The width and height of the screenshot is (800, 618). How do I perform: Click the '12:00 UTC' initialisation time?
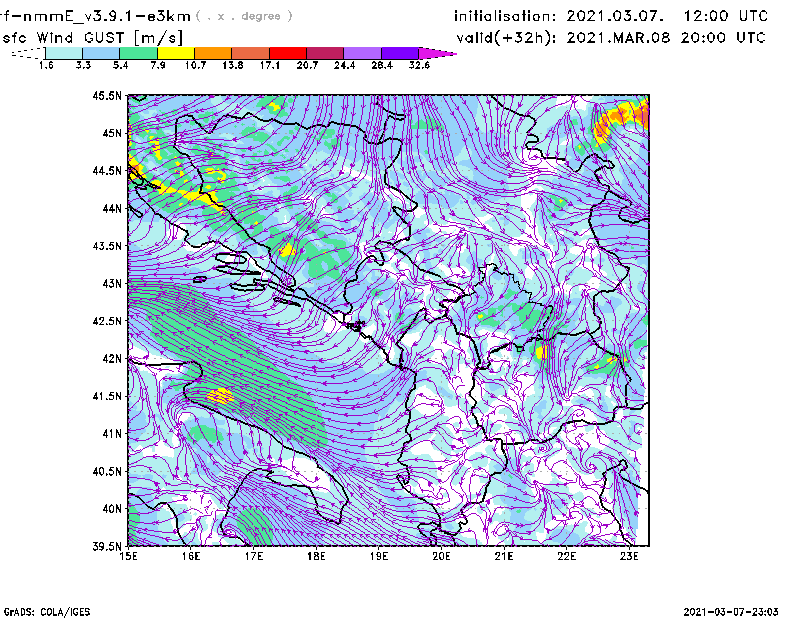726,16
